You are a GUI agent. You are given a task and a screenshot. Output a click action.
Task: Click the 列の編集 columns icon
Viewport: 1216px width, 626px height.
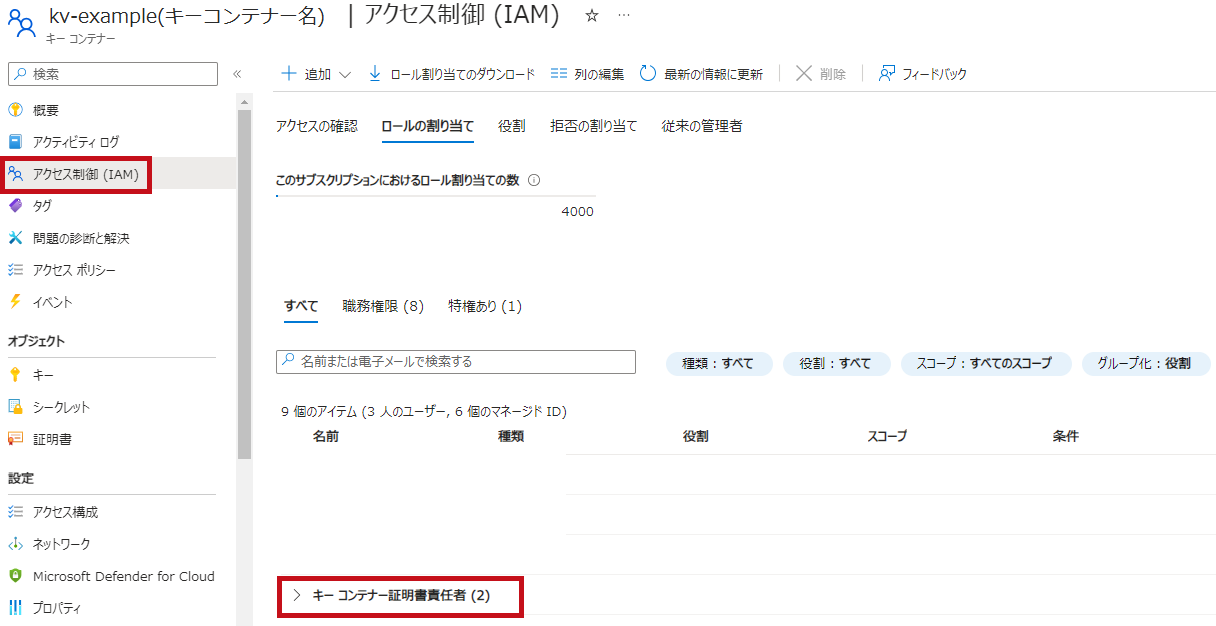pos(559,73)
